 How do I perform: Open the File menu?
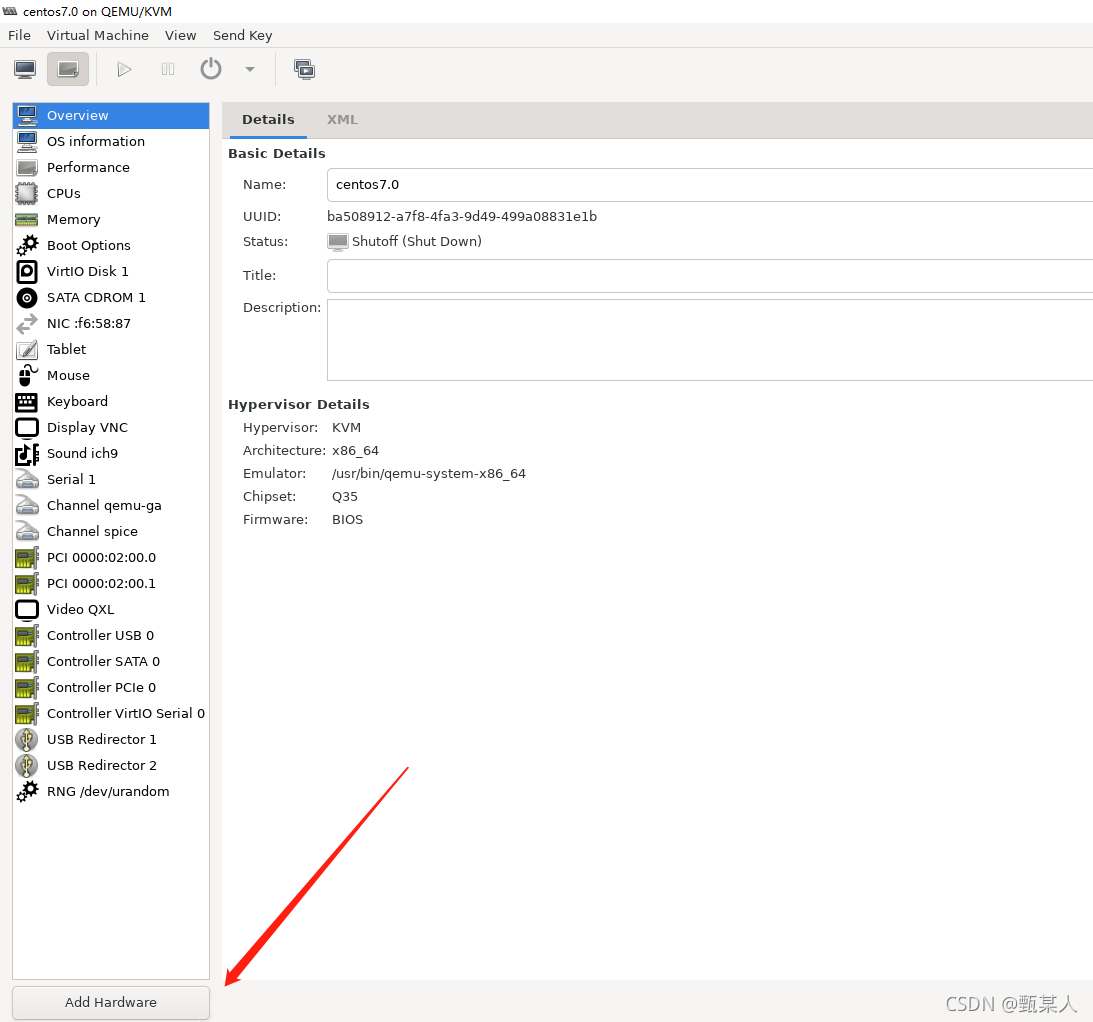click(20, 36)
